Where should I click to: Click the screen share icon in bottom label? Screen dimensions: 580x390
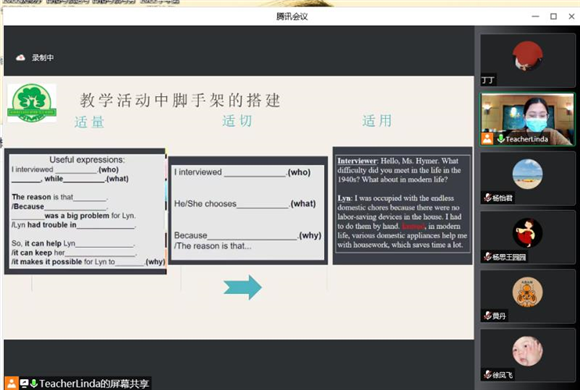pyautogui.click(x=24, y=383)
